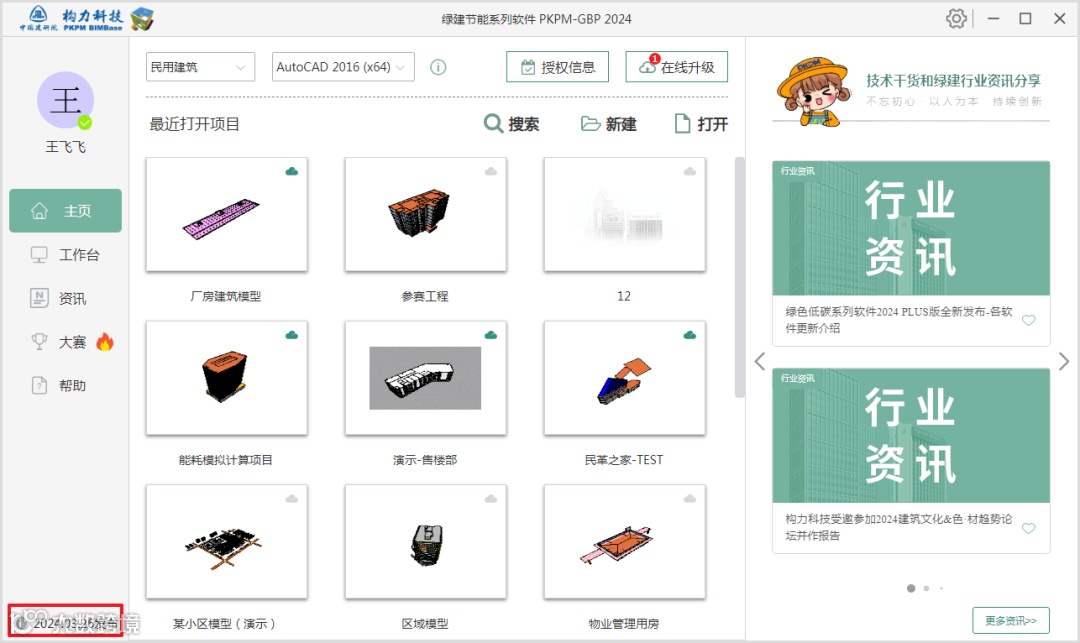Viewport: 1080px width, 643px height.
Task: Maximize the PKPM-GBP window
Action: 1026,19
